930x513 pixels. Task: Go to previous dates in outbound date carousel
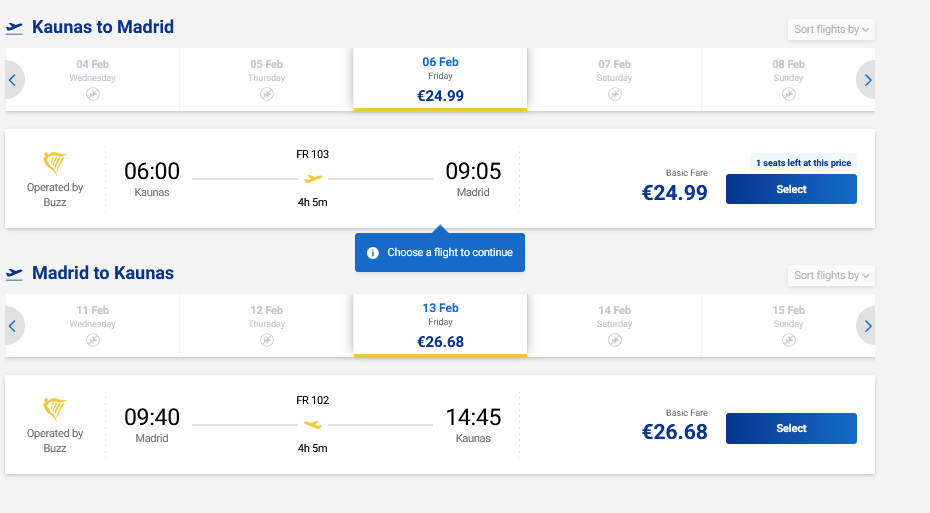(x=14, y=80)
